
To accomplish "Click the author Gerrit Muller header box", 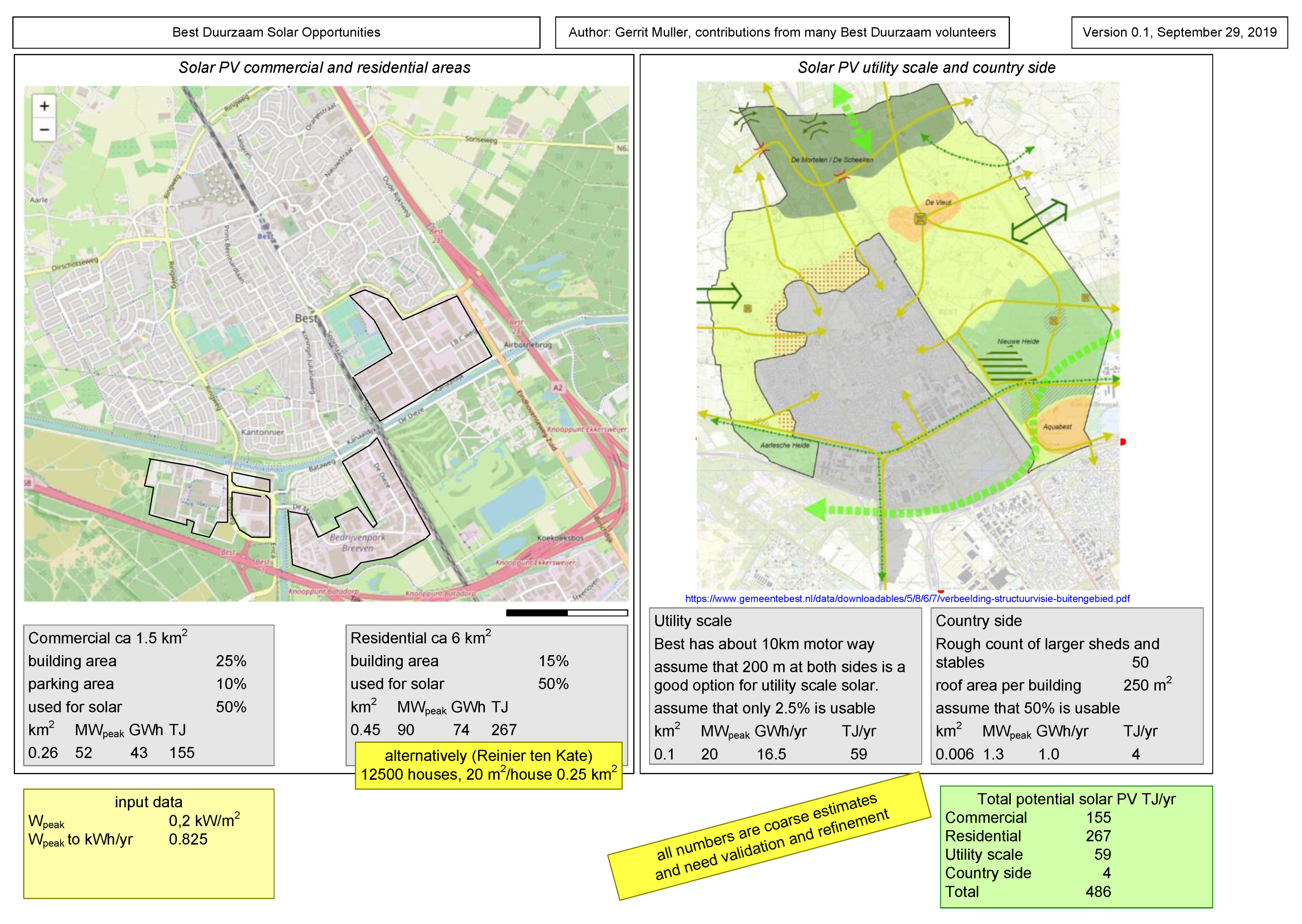I will tap(782, 32).
